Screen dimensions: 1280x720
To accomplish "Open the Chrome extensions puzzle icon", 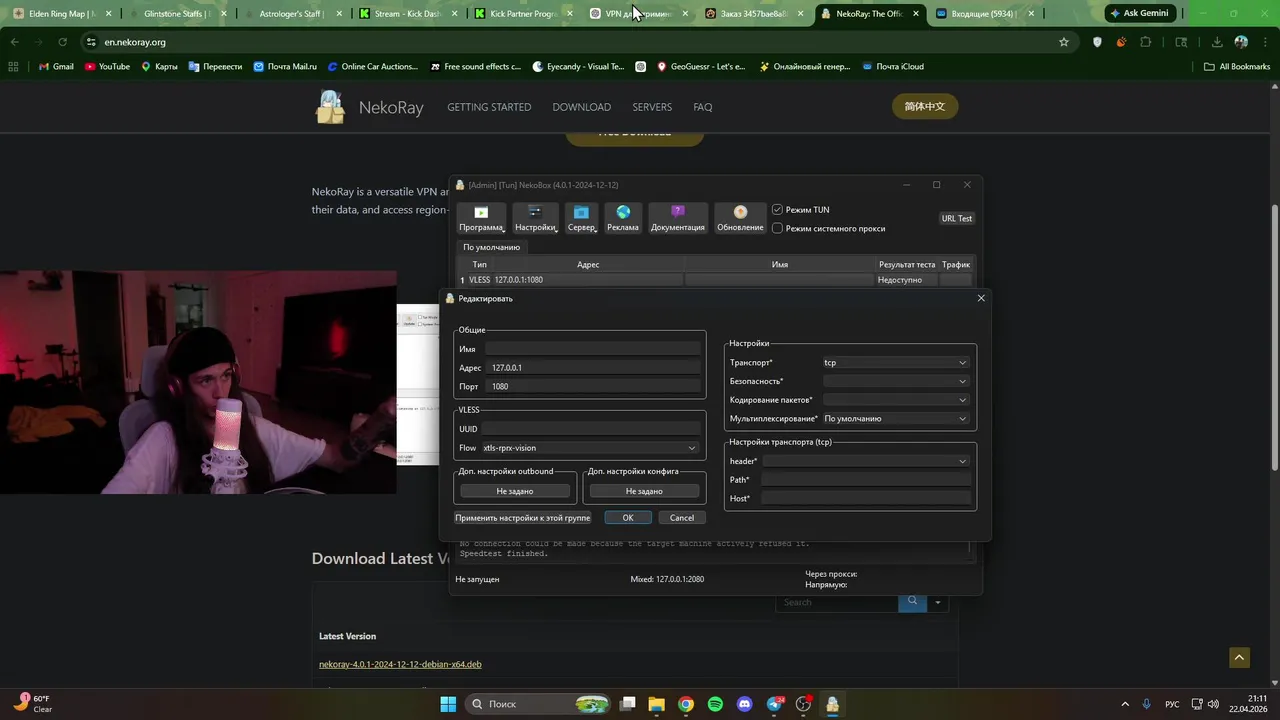I will tap(1146, 42).
